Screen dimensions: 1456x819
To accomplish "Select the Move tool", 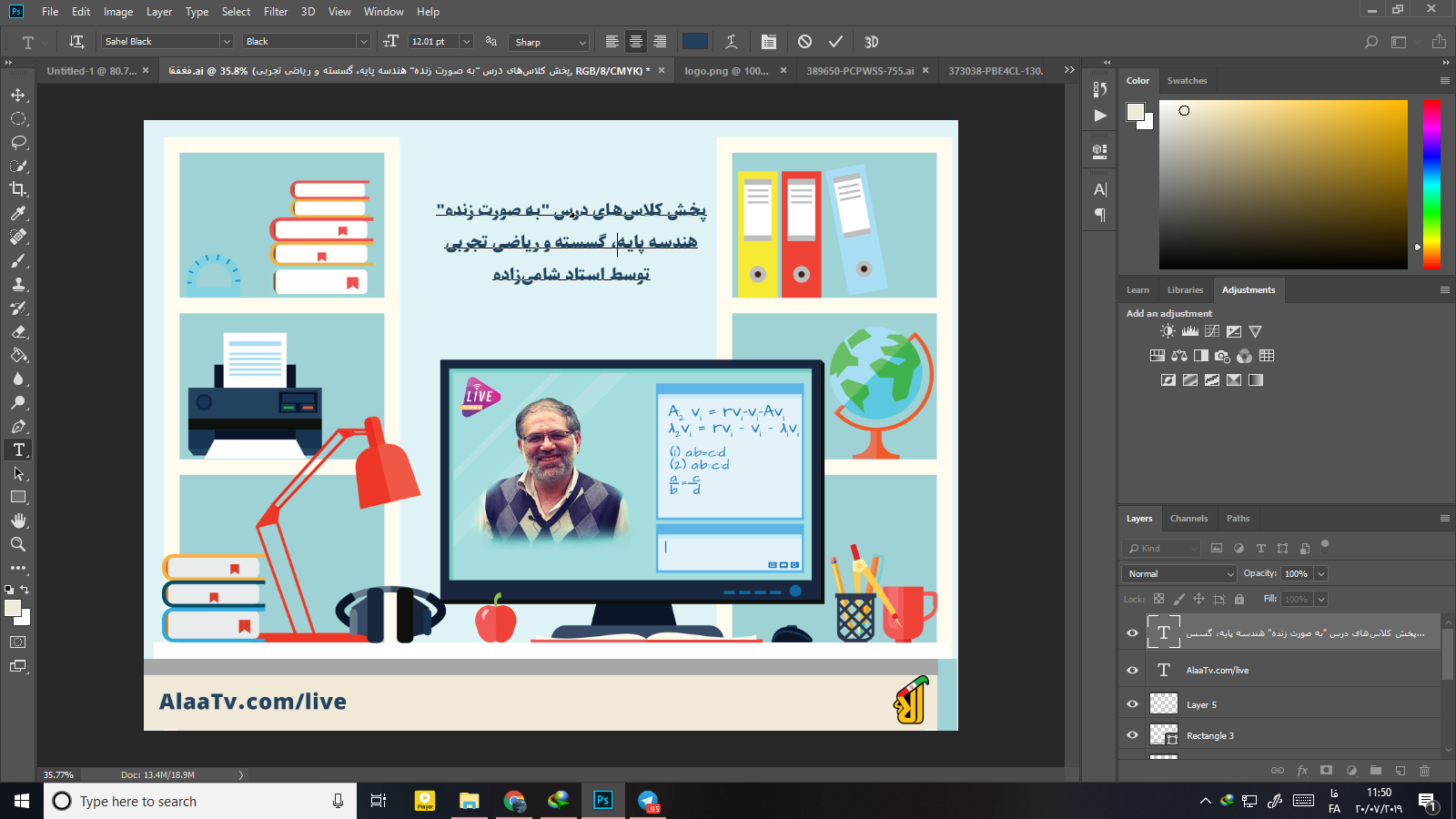I will click(x=18, y=96).
